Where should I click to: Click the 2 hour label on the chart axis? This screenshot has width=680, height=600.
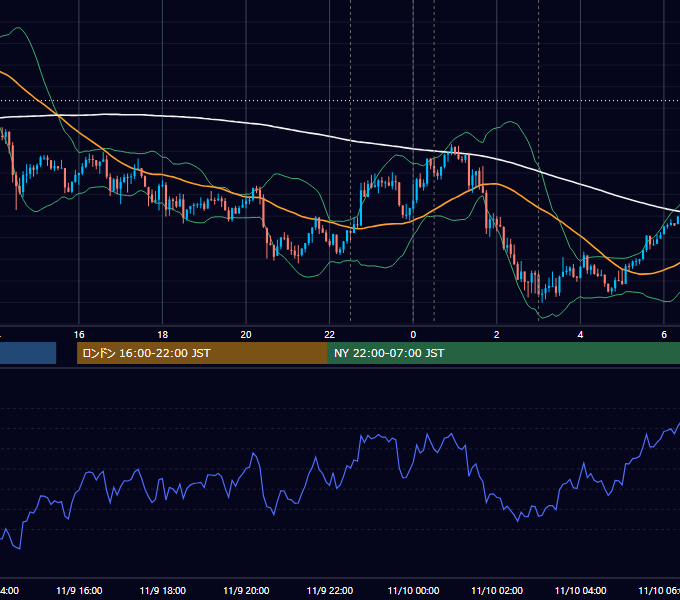click(497, 335)
